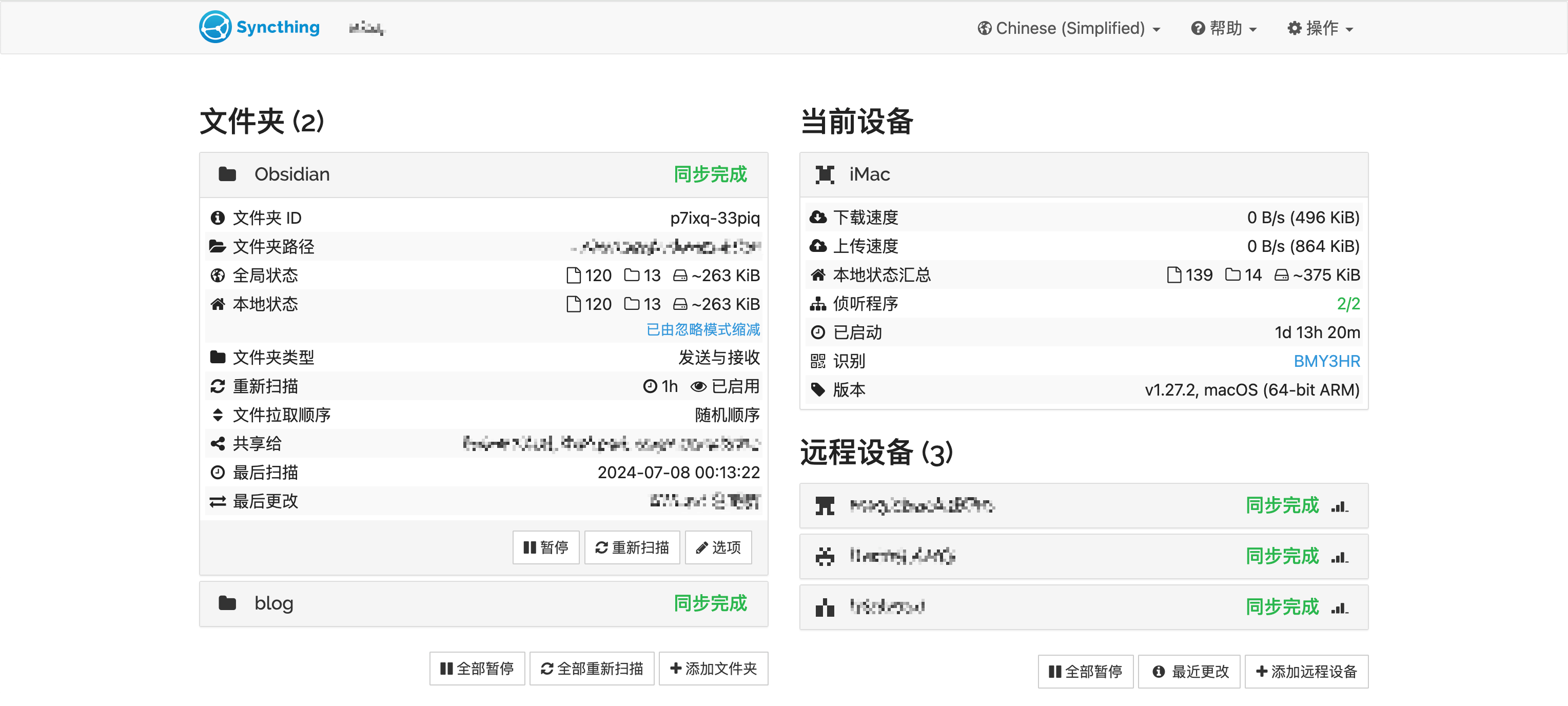Click the globe icon beside 全局状态
This screenshot has width=1568, height=706.
point(218,275)
